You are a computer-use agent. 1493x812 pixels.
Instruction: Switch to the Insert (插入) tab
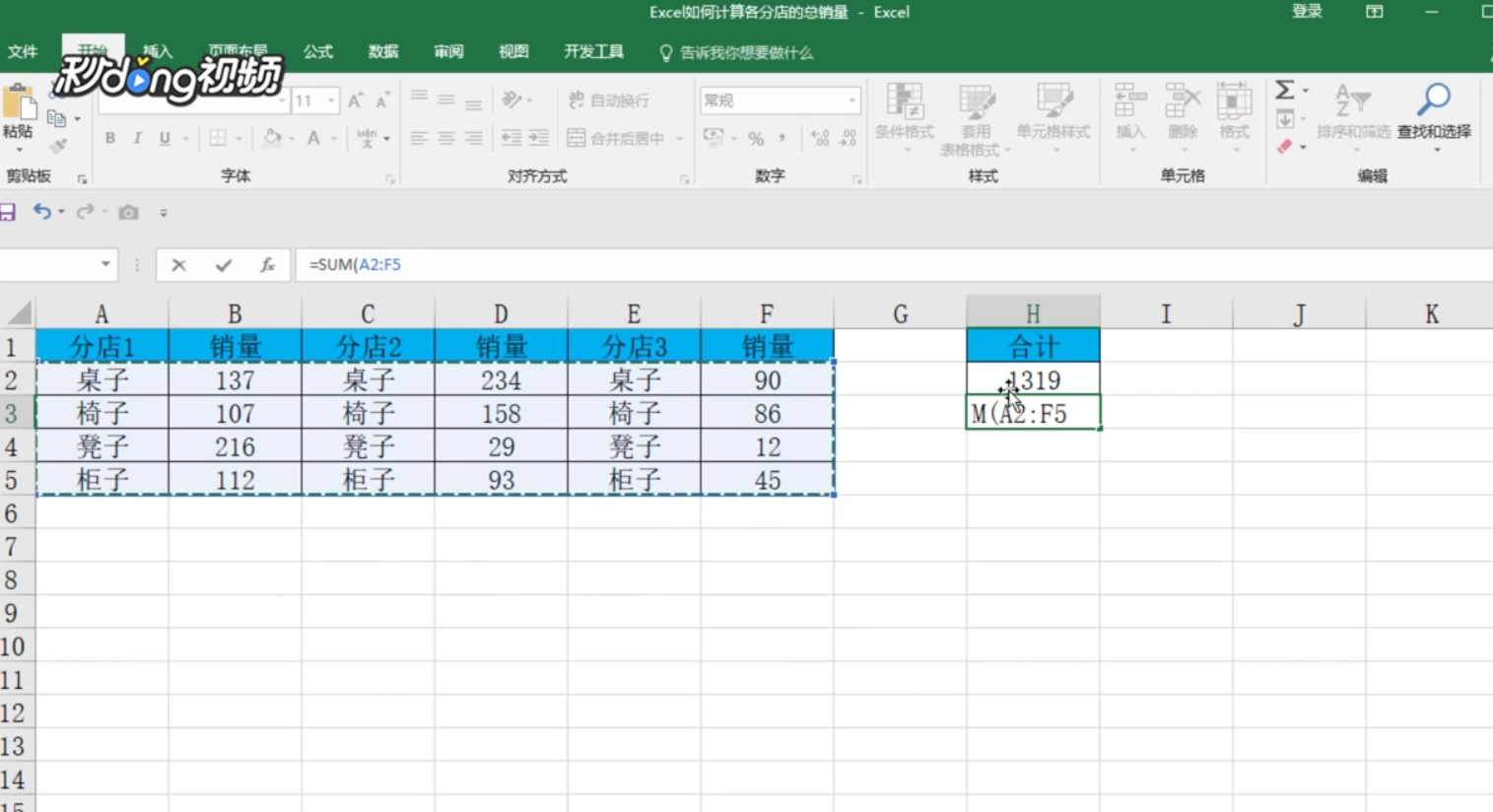(x=158, y=52)
